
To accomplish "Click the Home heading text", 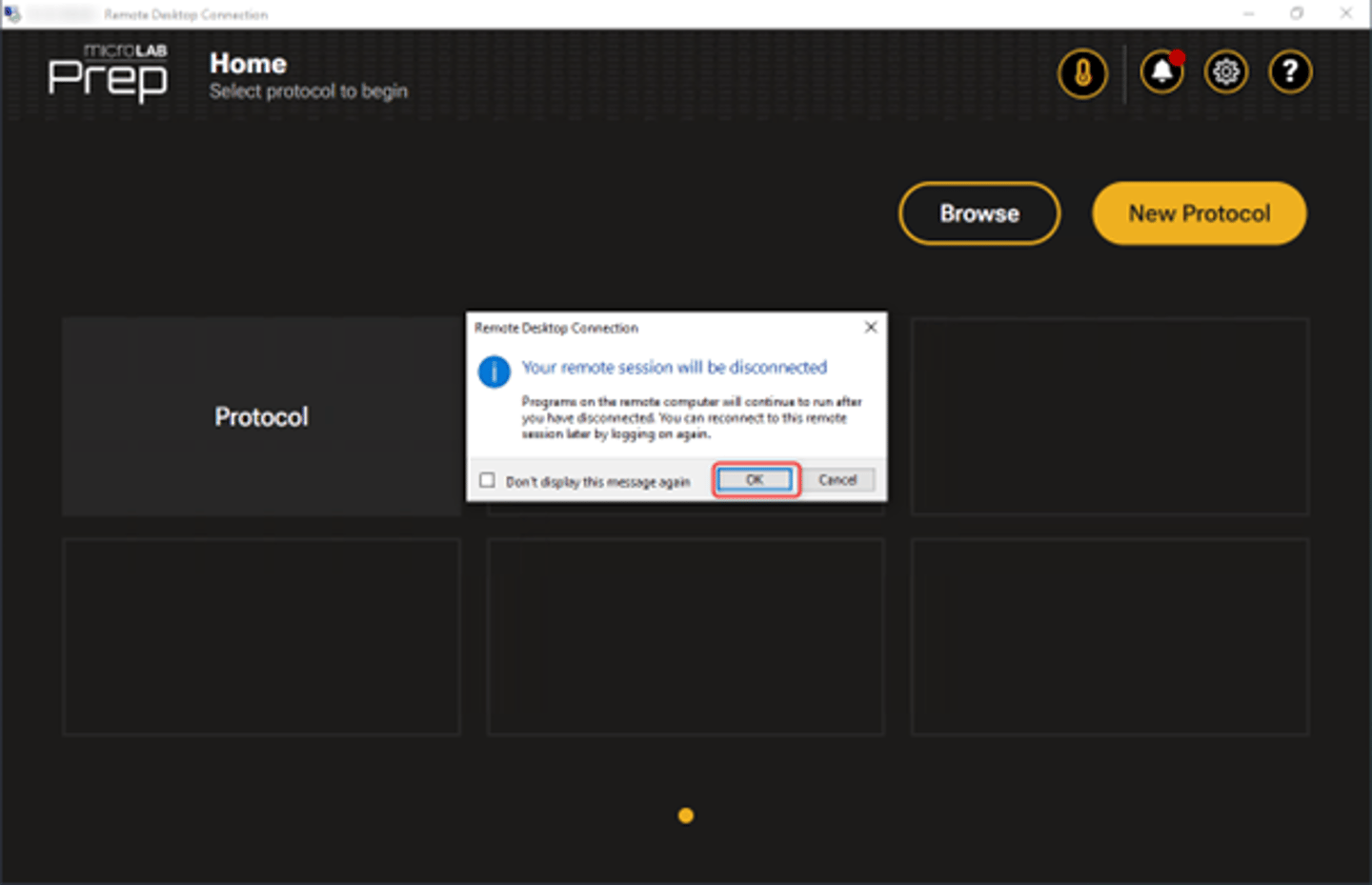I will click(248, 64).
